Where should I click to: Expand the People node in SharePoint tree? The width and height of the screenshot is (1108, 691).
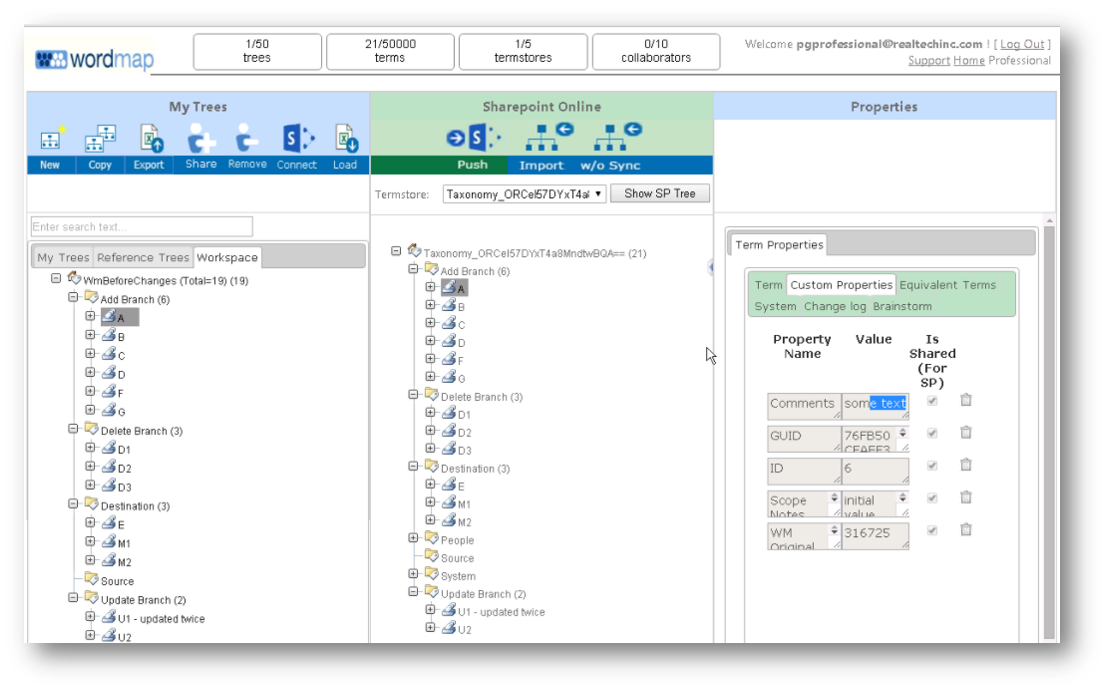[414, 539]
